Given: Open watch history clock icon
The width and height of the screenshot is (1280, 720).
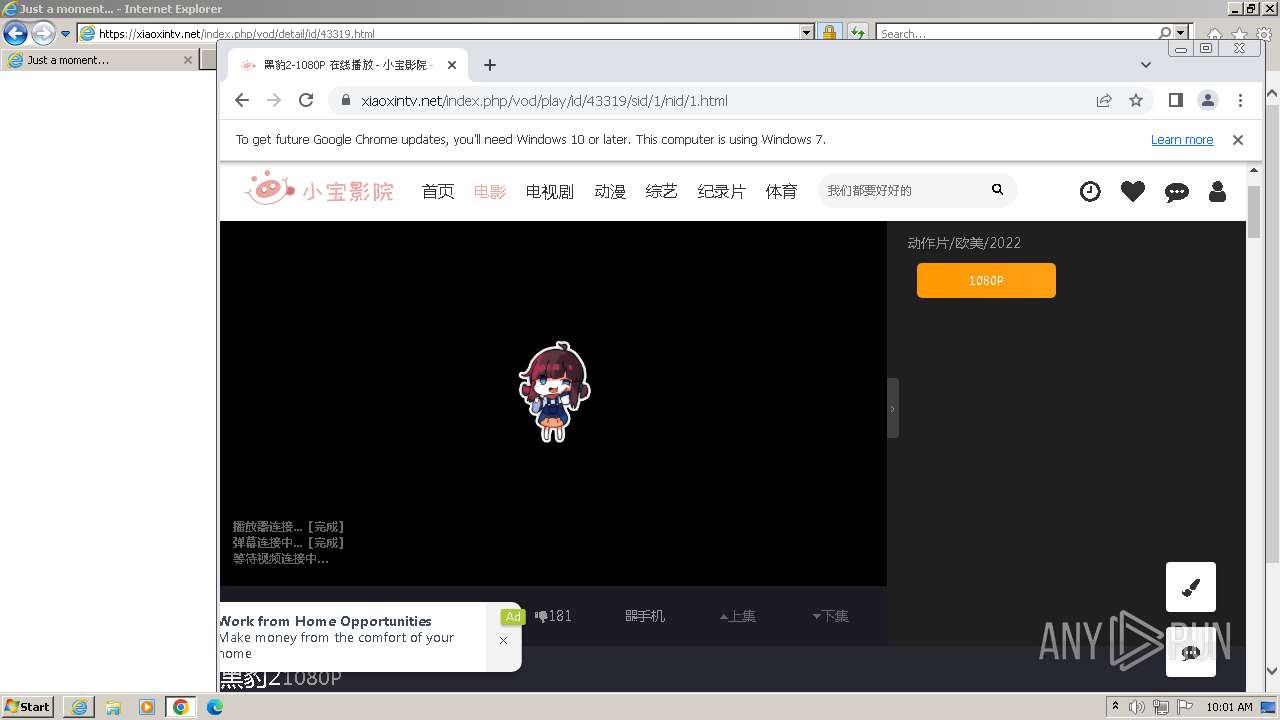Looking at the screenshot, I should 1090,191.
